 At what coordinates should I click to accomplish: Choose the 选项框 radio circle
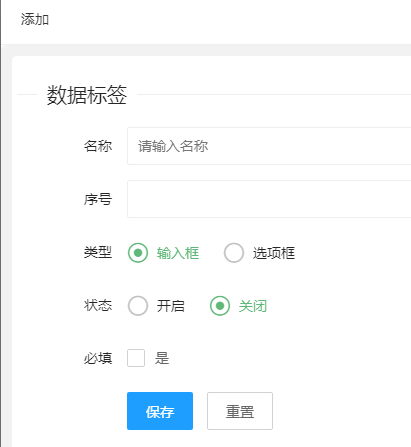234,253
